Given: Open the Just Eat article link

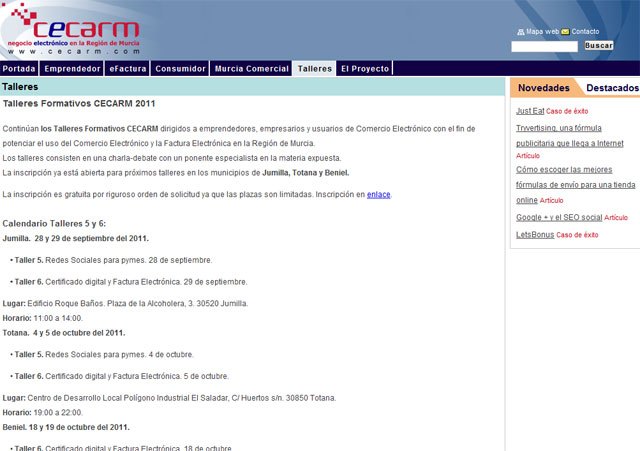Looking at the screenshot, I should [530, 111].
